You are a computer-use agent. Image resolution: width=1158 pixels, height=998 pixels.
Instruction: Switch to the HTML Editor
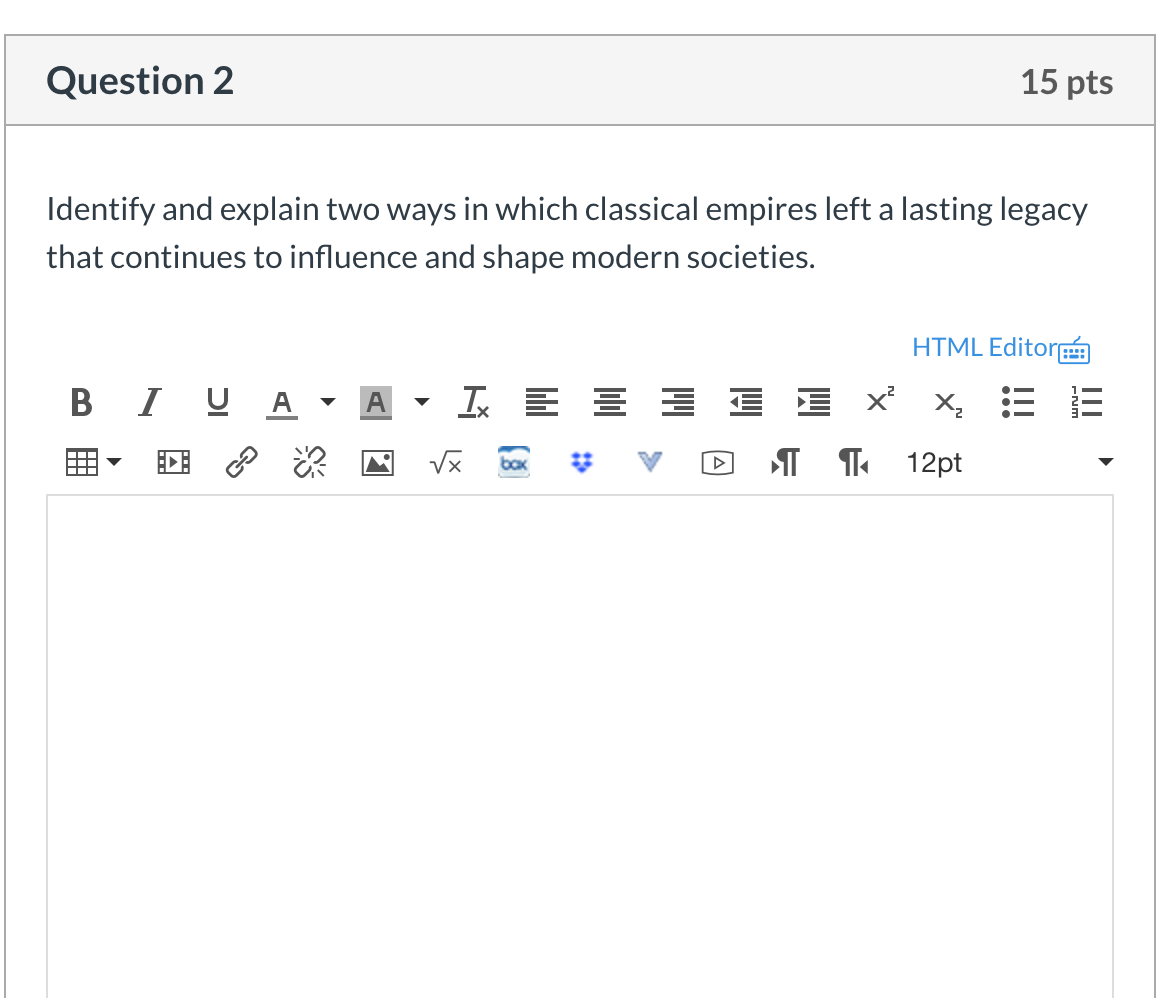click(999, 347)
